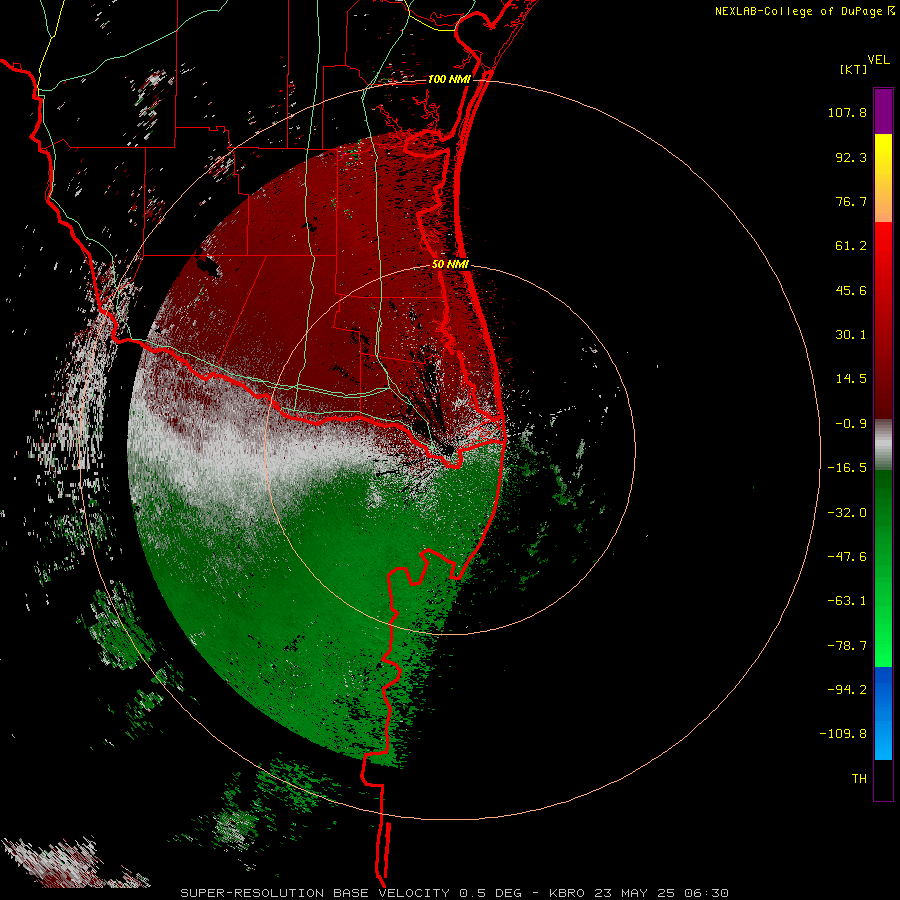Select the 61.2 scale value

click(x=851, y=246)
